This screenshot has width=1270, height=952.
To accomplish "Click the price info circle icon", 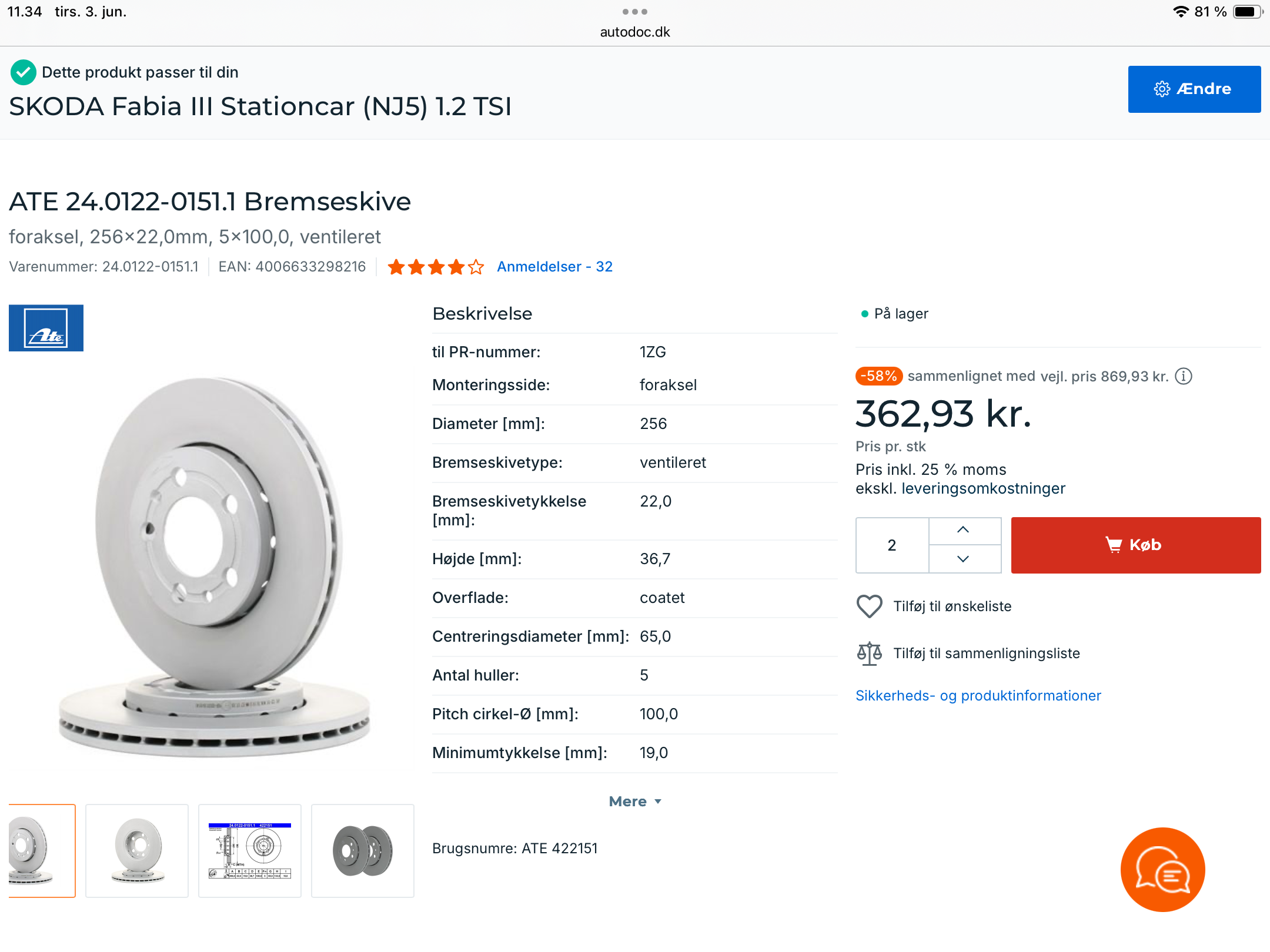I will click(x=1184, y=376).
